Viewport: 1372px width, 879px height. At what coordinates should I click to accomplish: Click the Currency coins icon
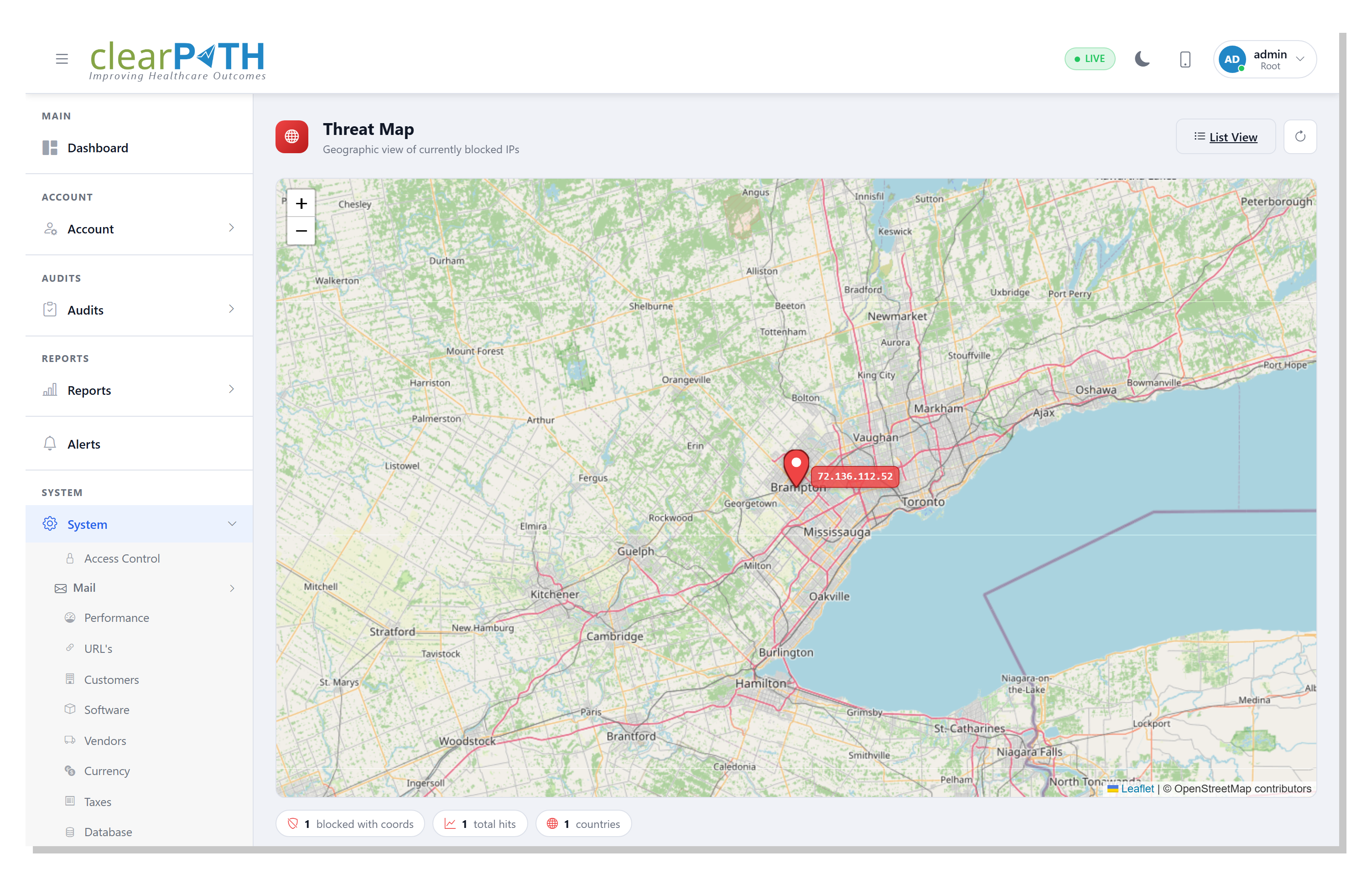pos(70,770)
